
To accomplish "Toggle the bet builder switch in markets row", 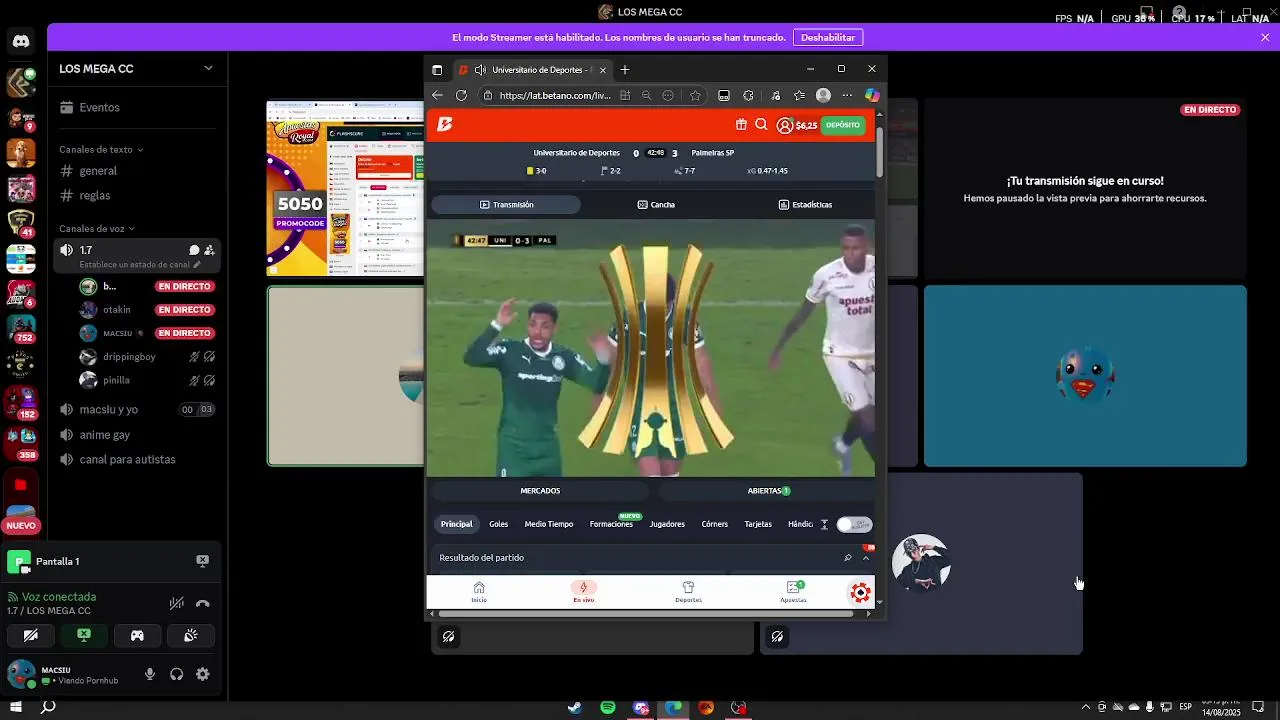I will [854, 524].
